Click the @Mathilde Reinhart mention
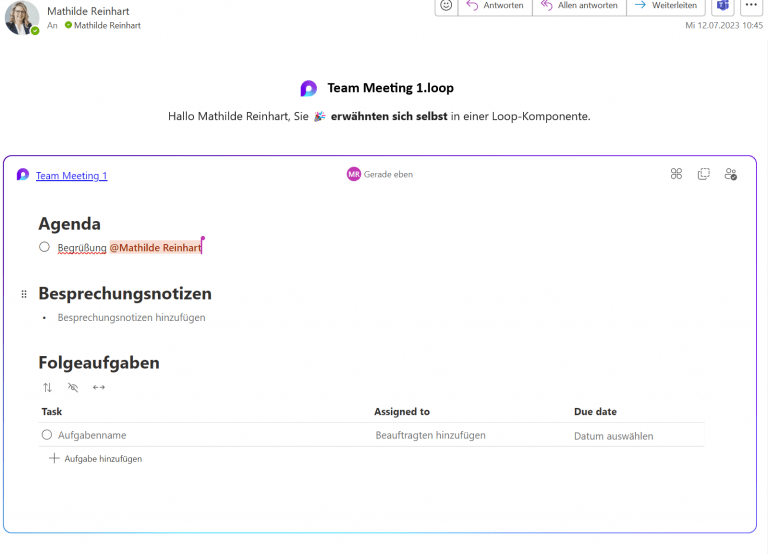 coord(155,248)
